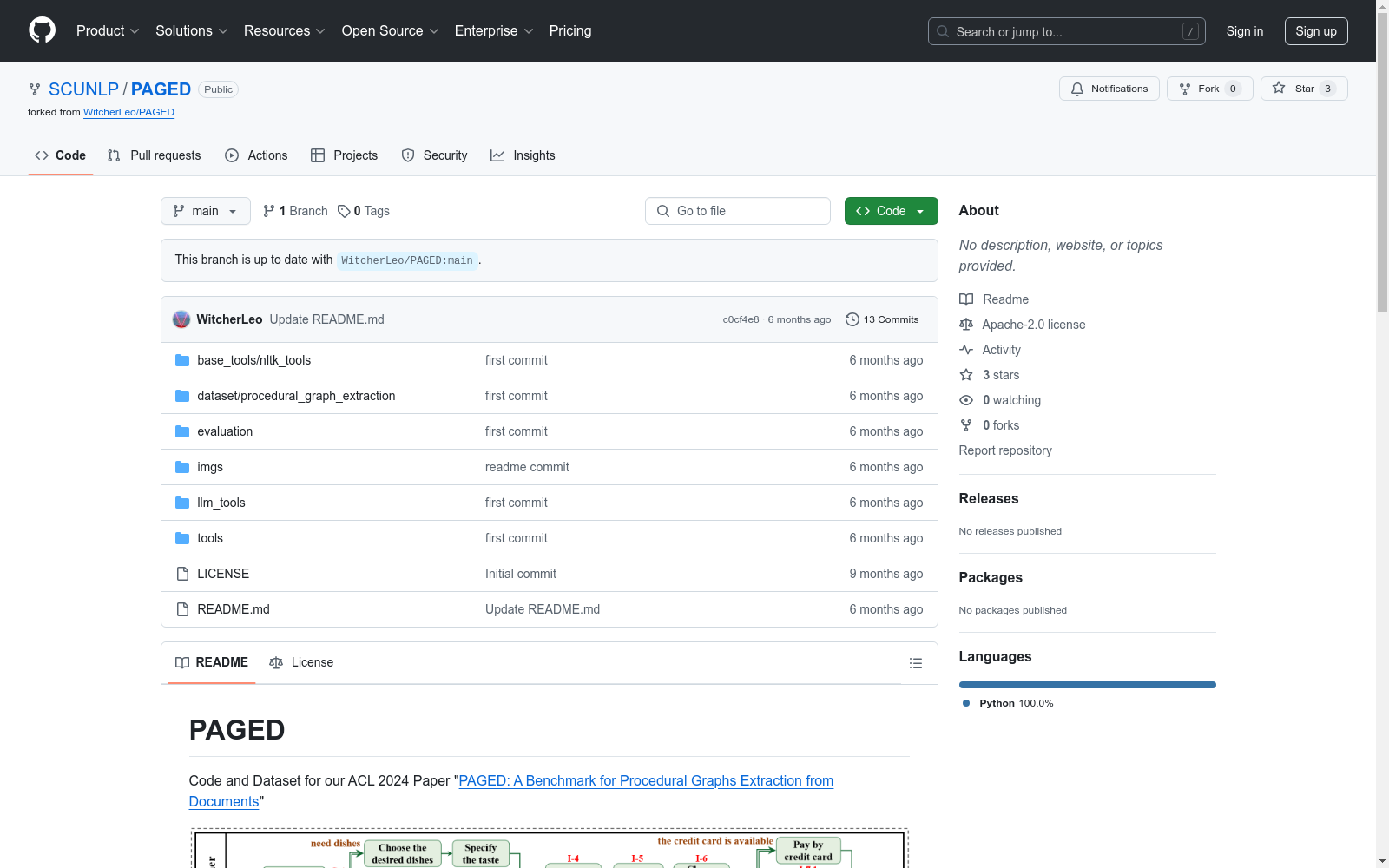Click the Sign up button

[x=1316, y=31]
